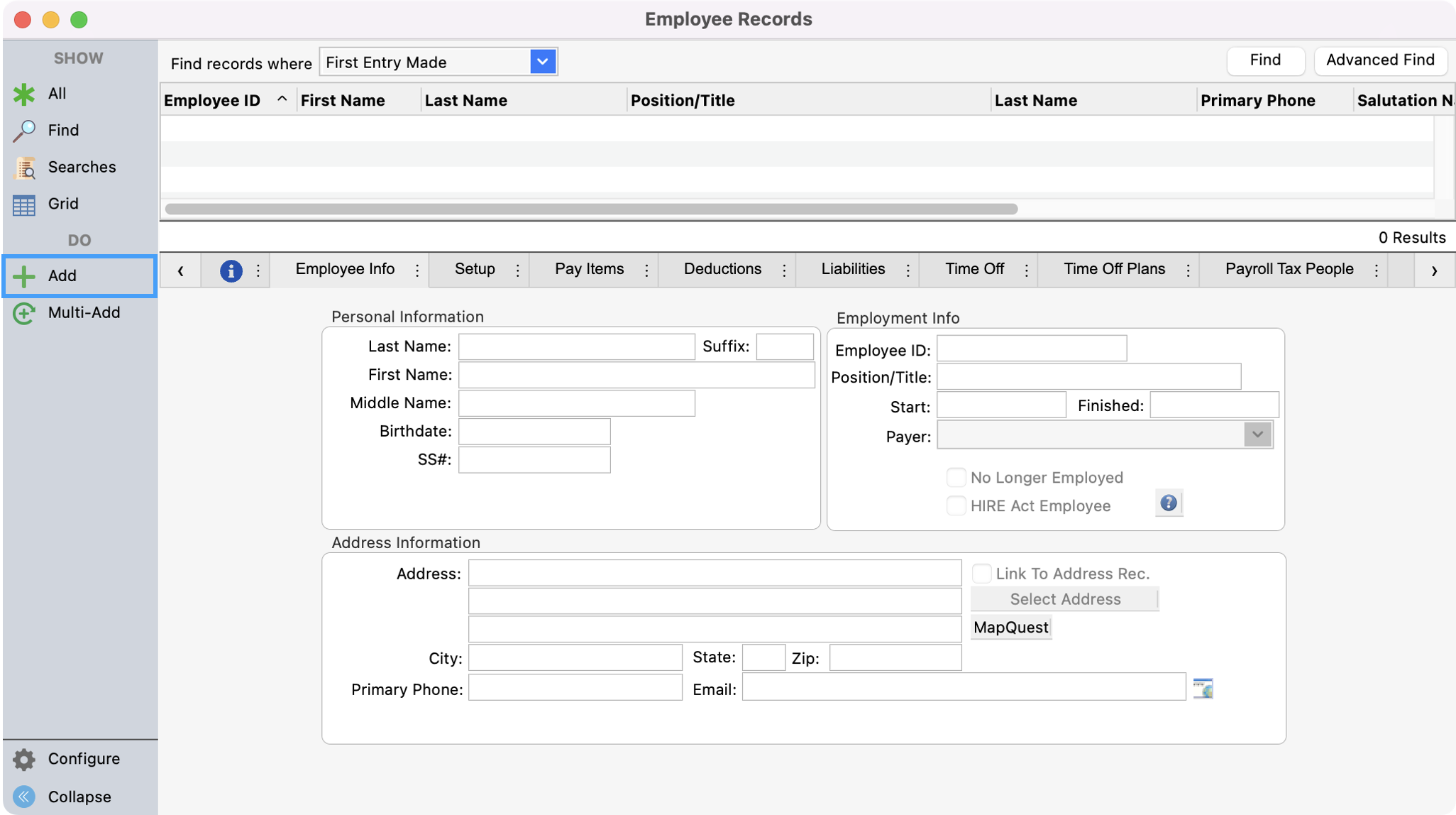
Task: Toggle Link To Address Rec. checkbox
Action: click(981, 573)
